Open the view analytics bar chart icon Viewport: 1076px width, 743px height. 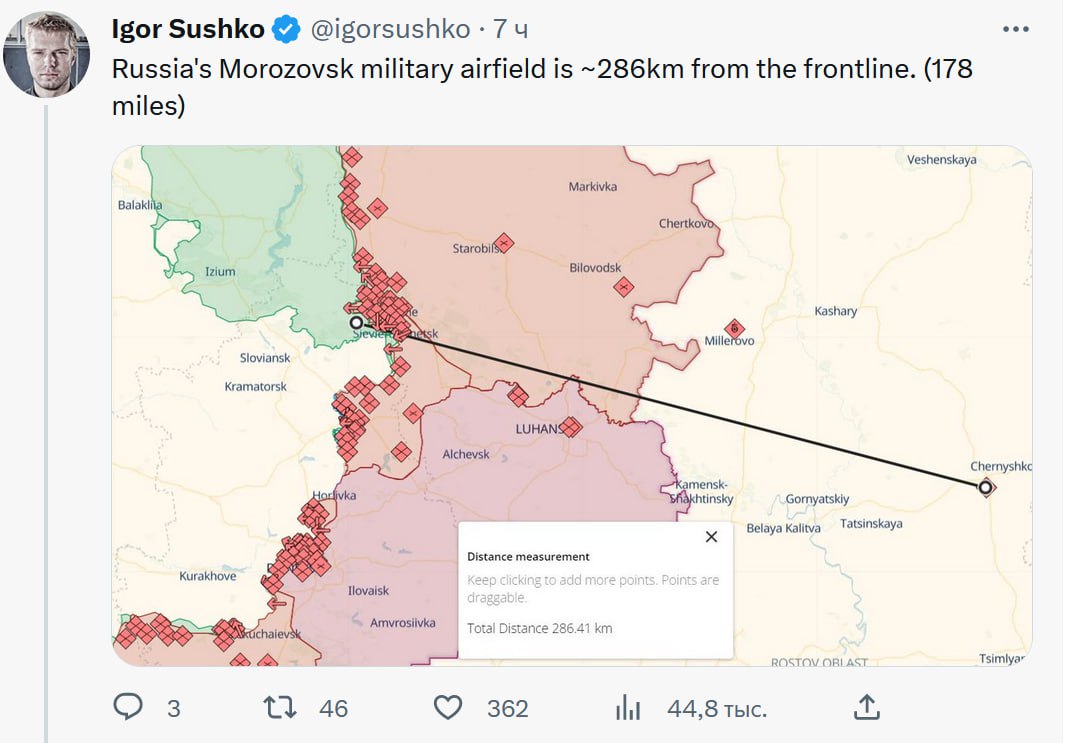tap(627, 707)
